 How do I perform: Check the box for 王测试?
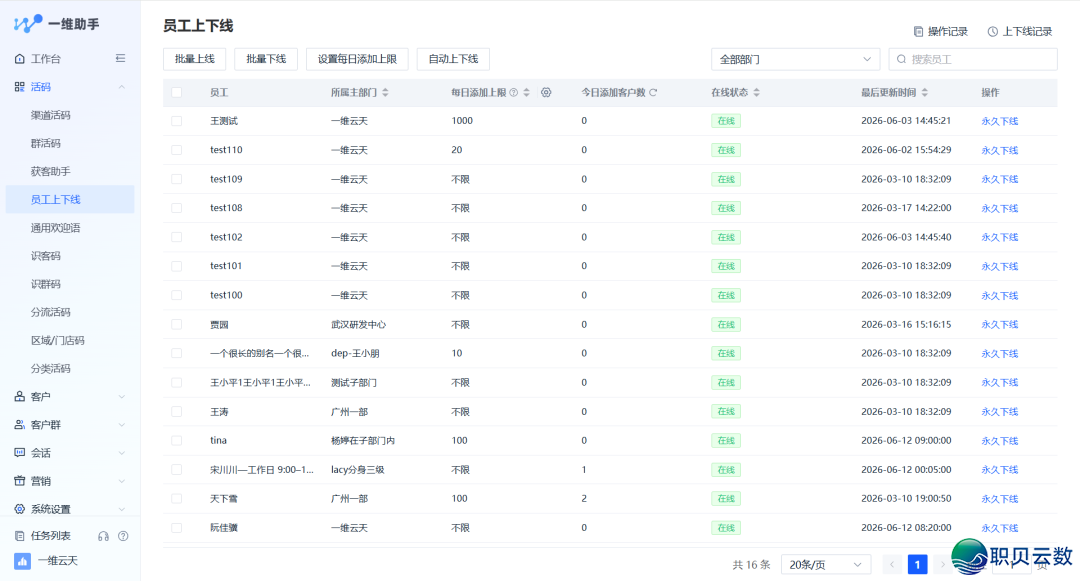177,121
